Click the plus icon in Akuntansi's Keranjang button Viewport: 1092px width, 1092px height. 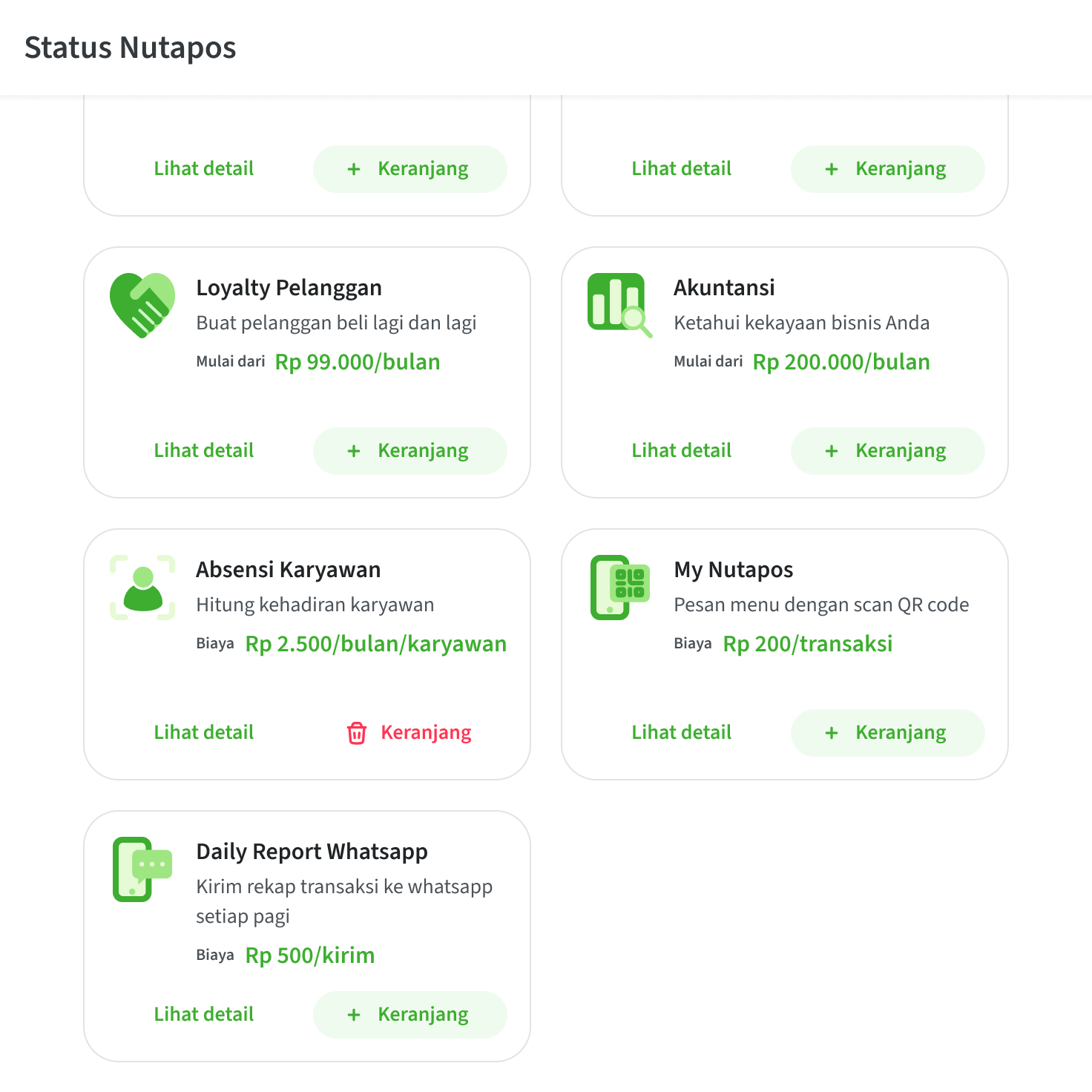(832, 451)
